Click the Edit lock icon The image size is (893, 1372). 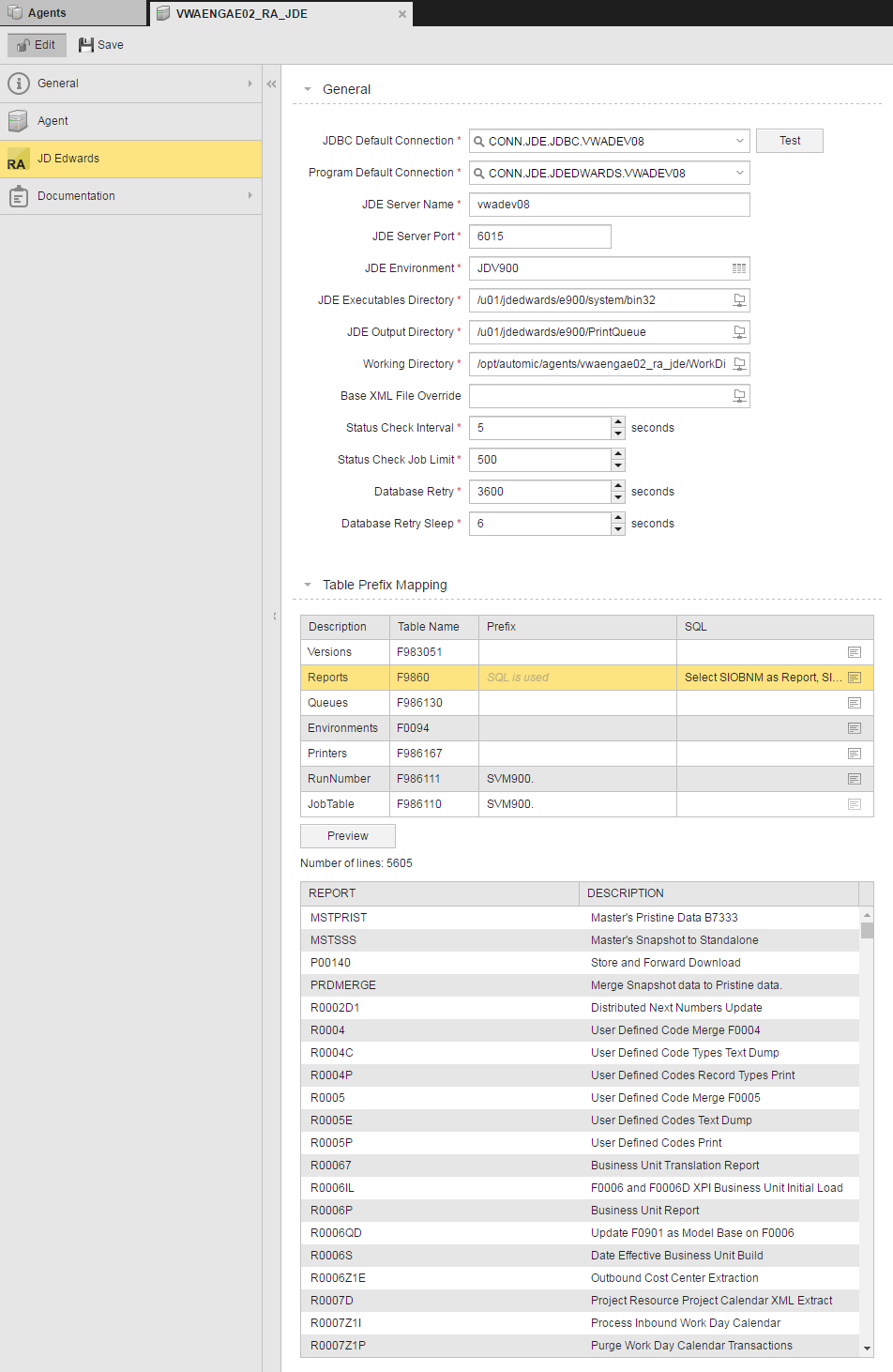[x=23, y=45]
